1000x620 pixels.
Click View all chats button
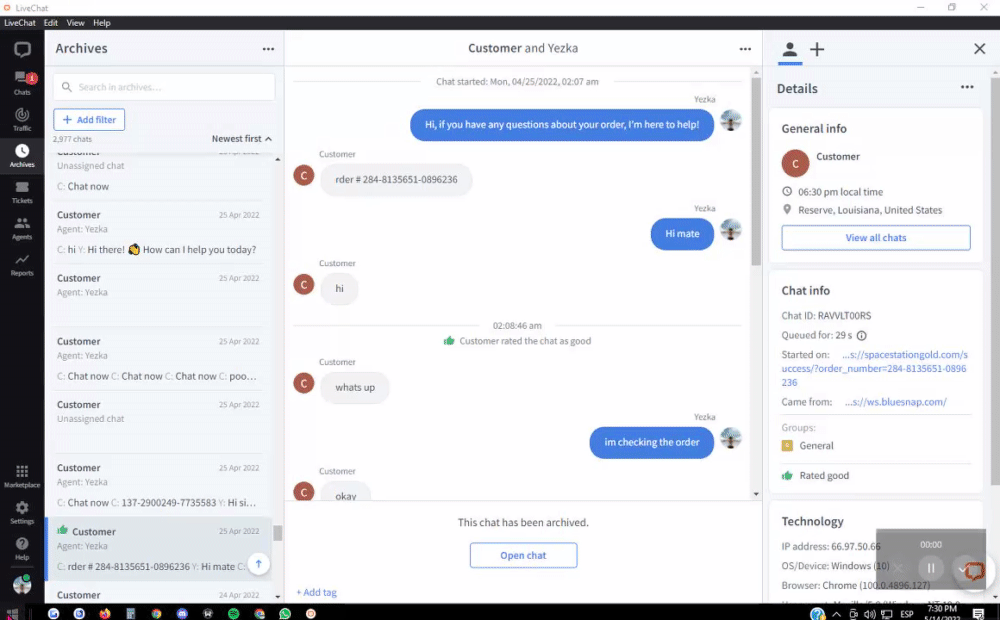(876, 238)
